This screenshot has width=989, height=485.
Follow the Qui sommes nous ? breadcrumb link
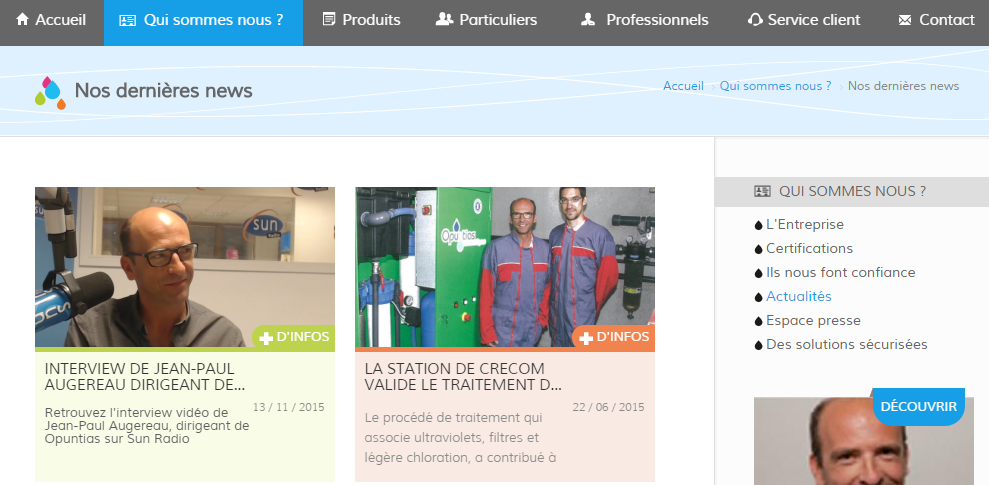pyautogui.click(x=775, y=86)
